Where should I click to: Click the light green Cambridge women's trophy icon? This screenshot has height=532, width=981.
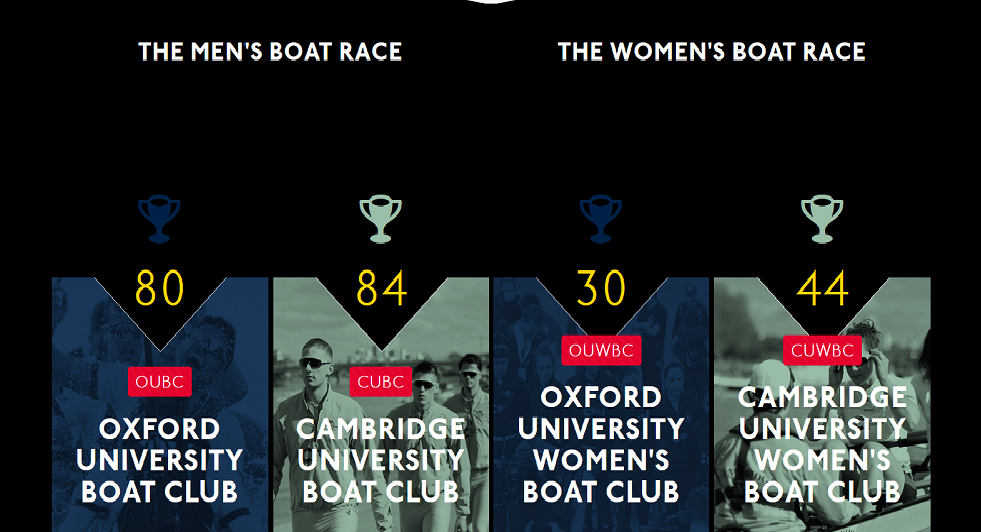(822, 219)
